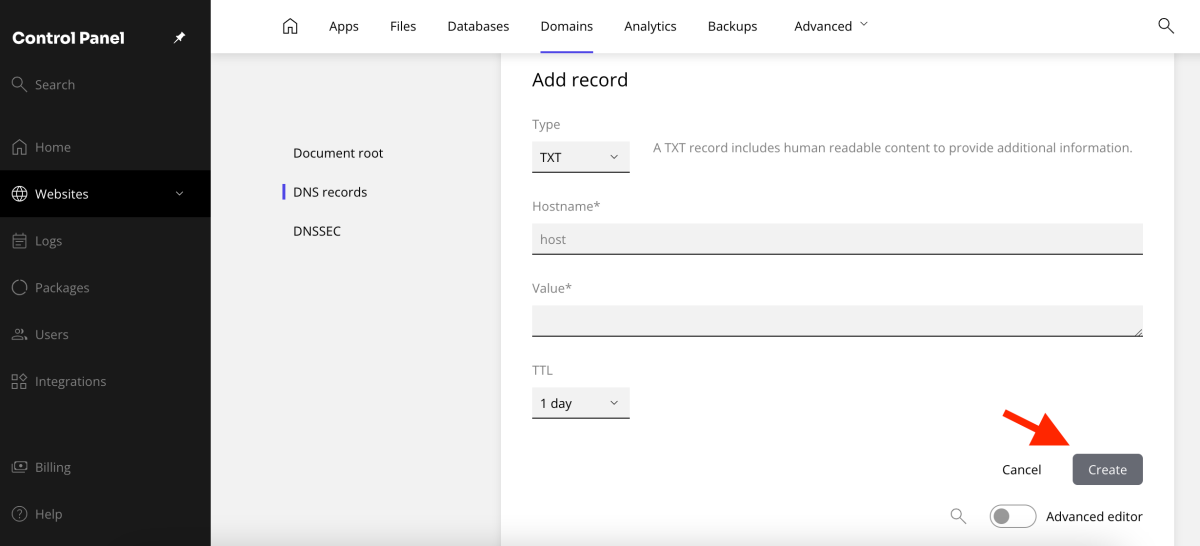
Task: Click the Billing icon in sidebar
Action: pyautogui.click(x=19, y=468)
